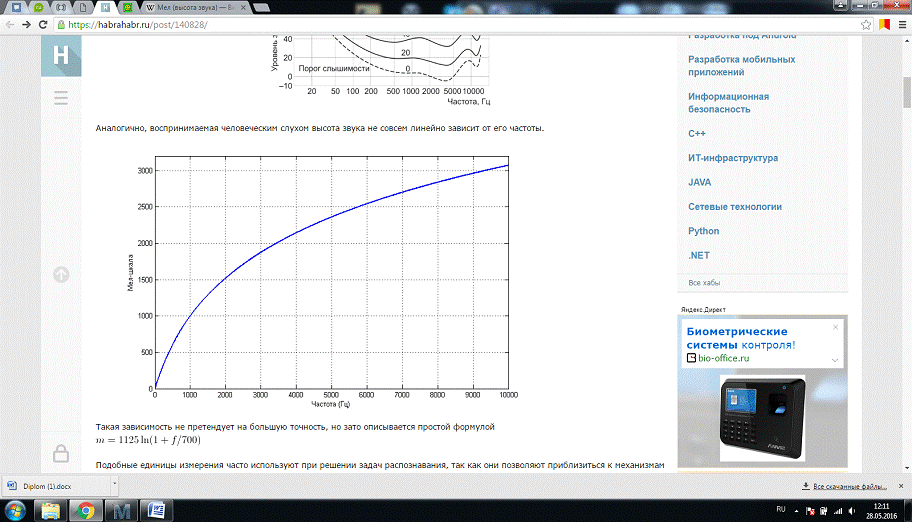This screenshot has height=522, width=912.
Task: Click the Chrome taskbar icon
Action: [x=86, y=511]
